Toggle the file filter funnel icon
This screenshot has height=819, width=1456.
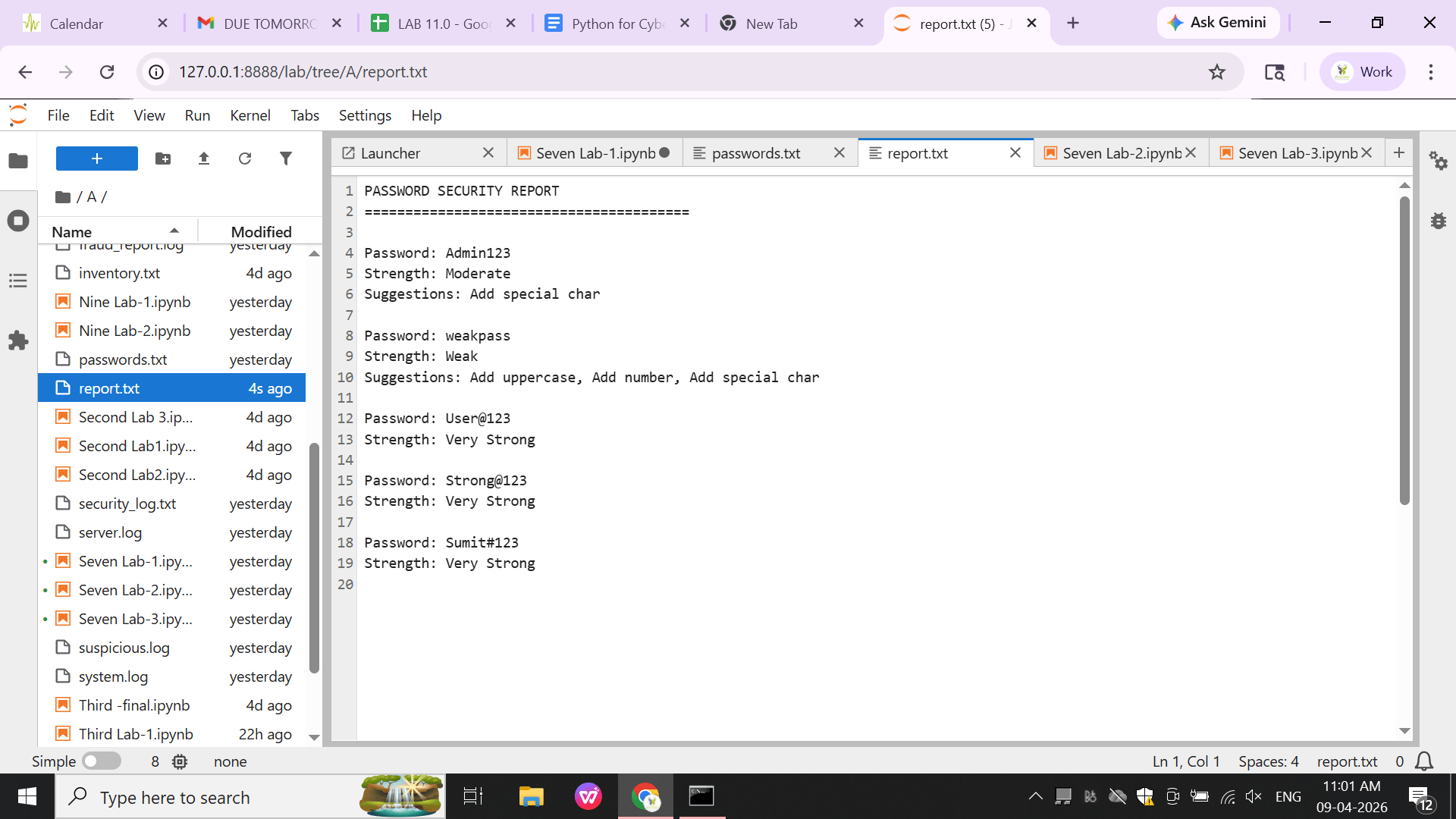pos(286,158)
